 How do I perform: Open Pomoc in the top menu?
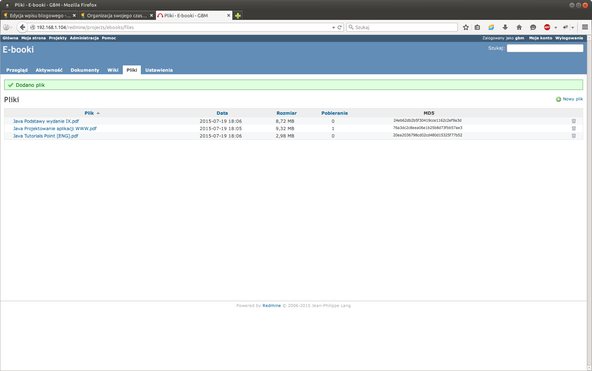pos(109,38)
